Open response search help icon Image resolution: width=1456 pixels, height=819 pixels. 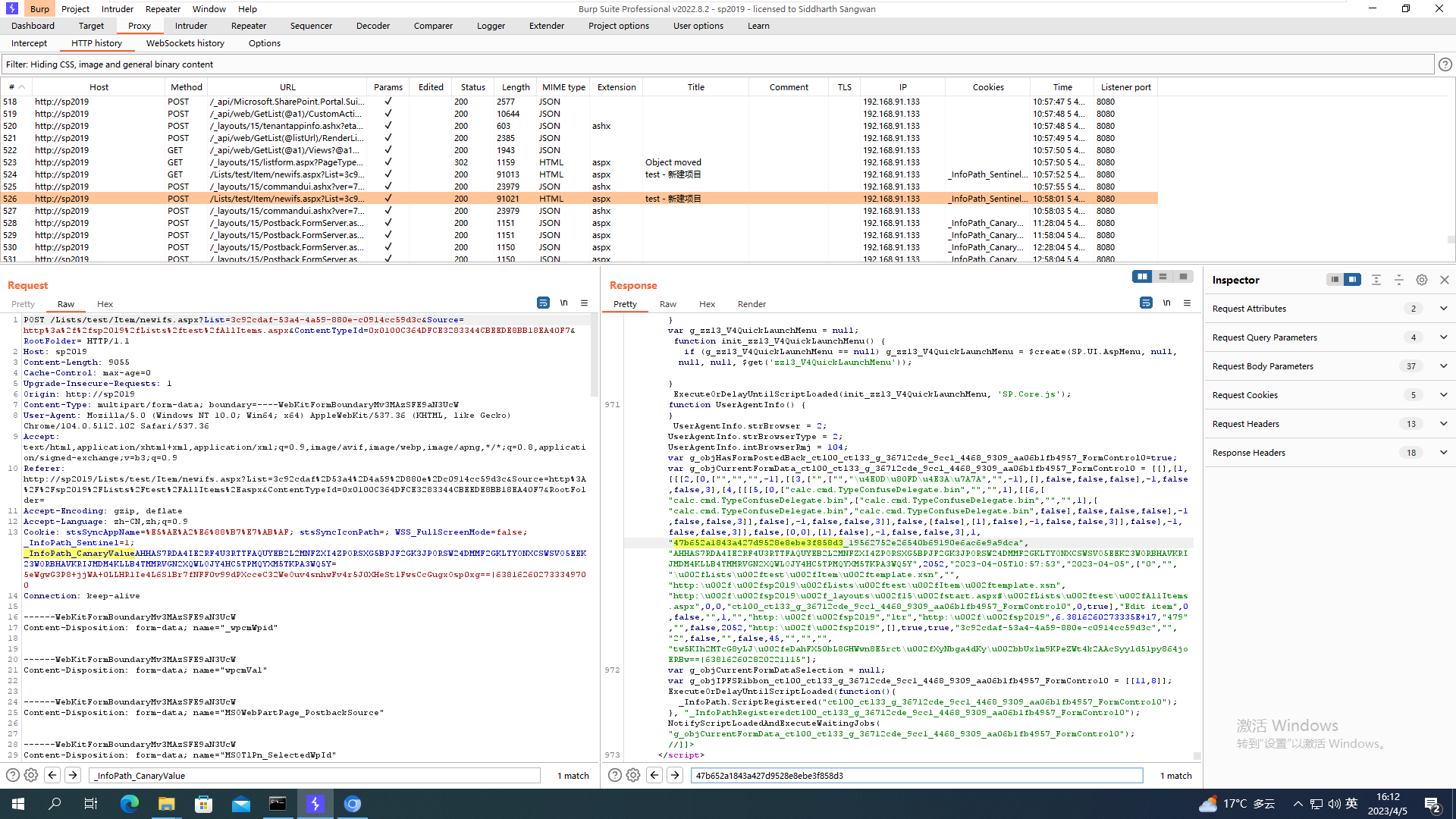614,775
